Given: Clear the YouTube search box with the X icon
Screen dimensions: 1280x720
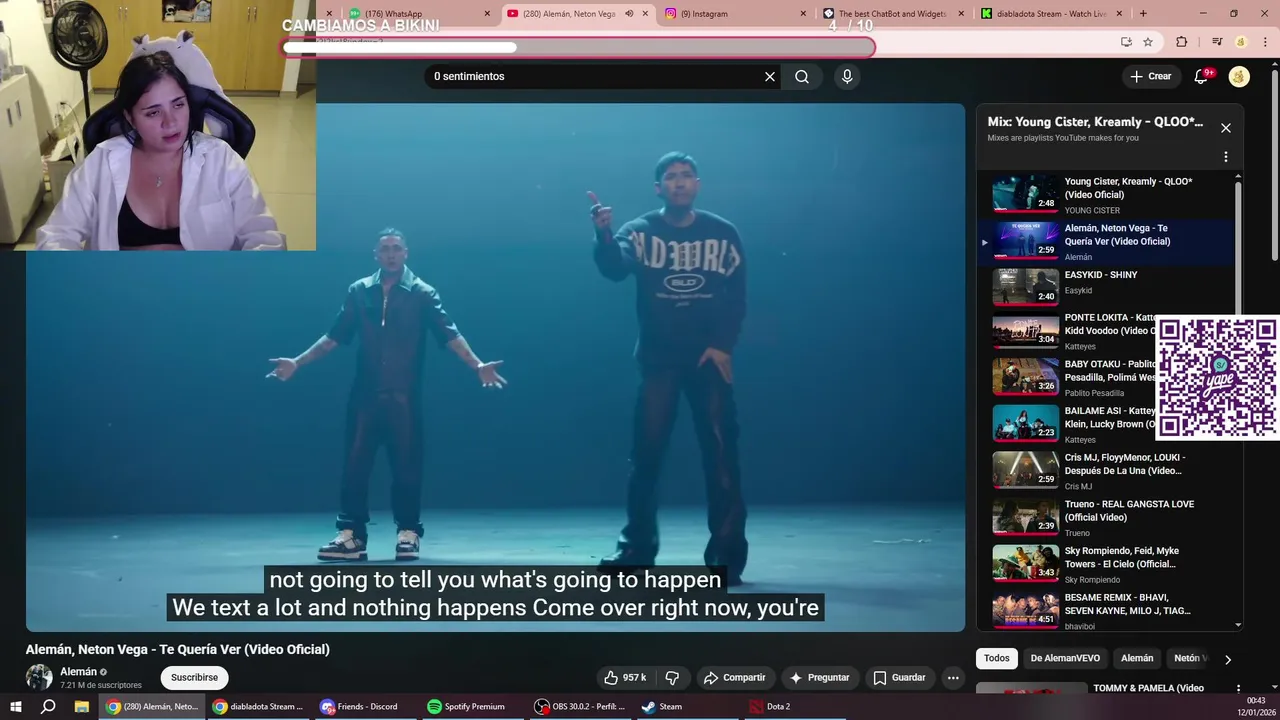Looking at the screenshot, I should click(770, 76).
